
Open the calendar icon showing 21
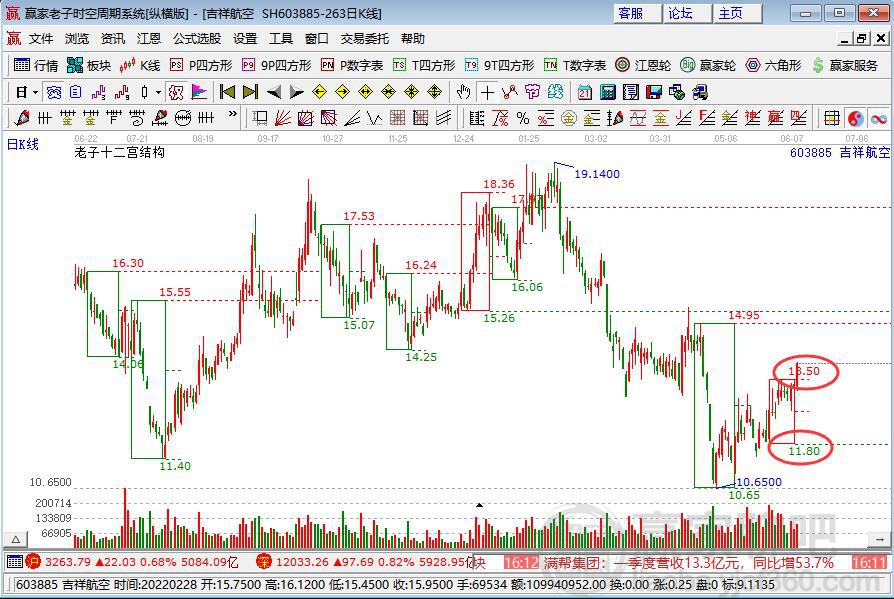point(584,92)
